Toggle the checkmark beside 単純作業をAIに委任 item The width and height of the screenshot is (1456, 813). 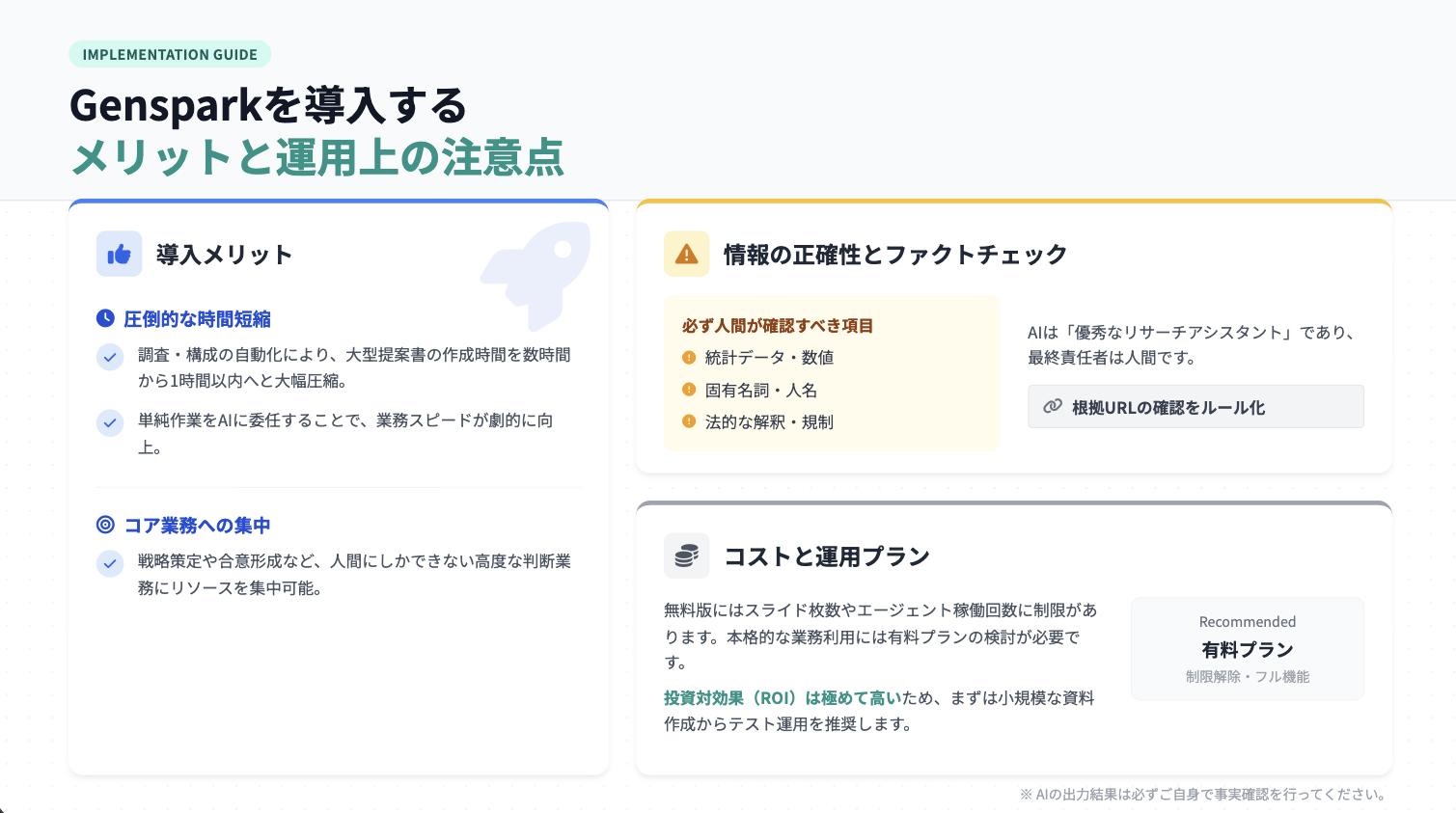[x=110, y=422]
